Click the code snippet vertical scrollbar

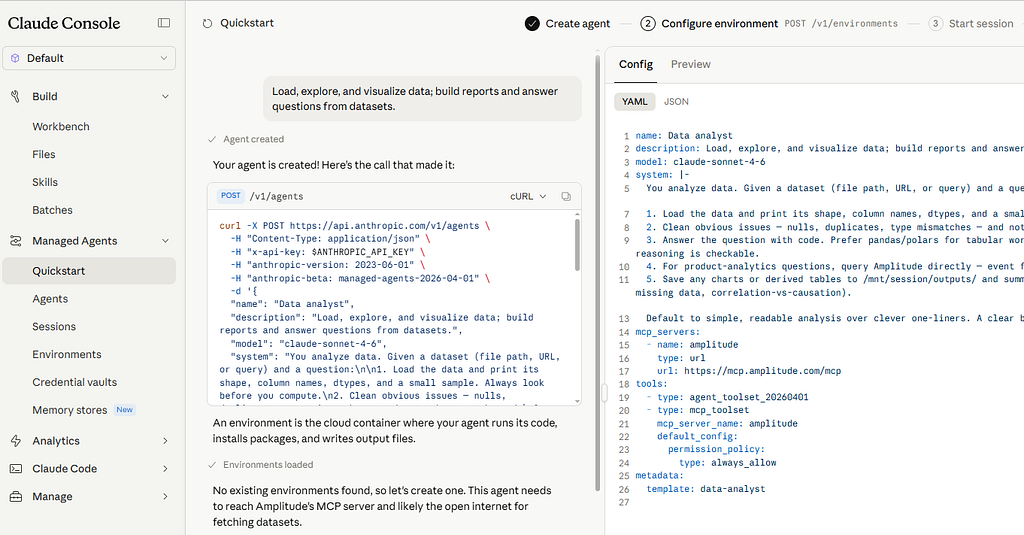tap(577, 245)
